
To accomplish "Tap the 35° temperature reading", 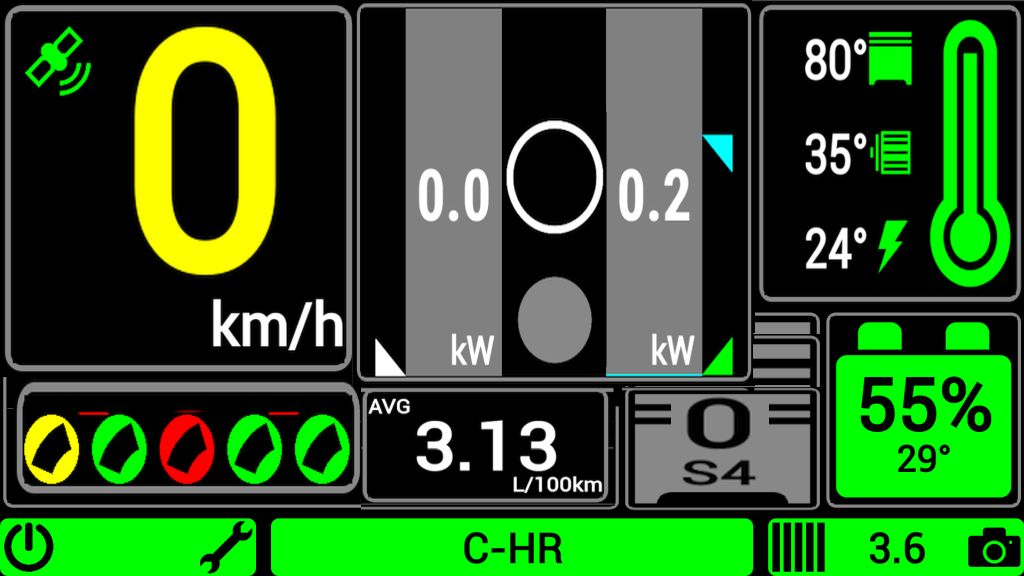I will coord(834,153).
